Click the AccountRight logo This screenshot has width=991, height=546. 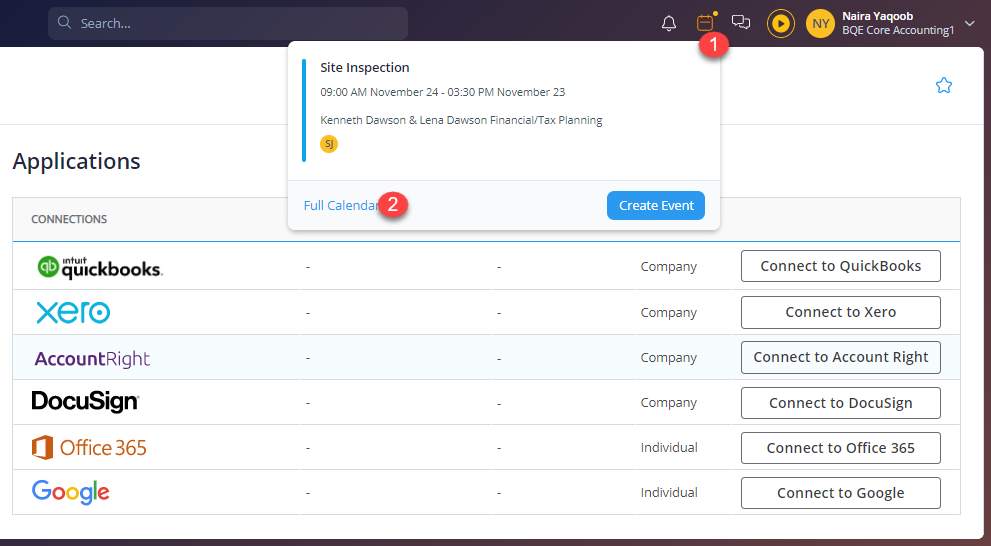point(92,358)
